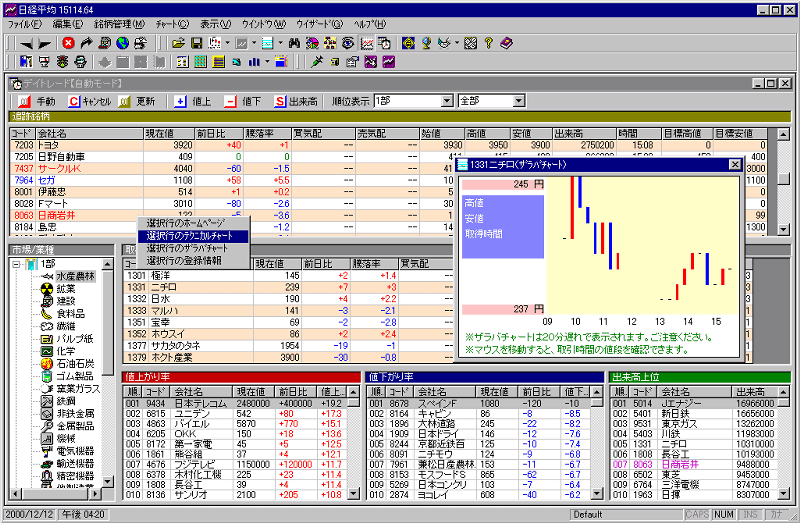Image resolution: width=800 pixels, height=523 pixels.
Task: Open the ファイル(F) menu
Action: (24, 24)
